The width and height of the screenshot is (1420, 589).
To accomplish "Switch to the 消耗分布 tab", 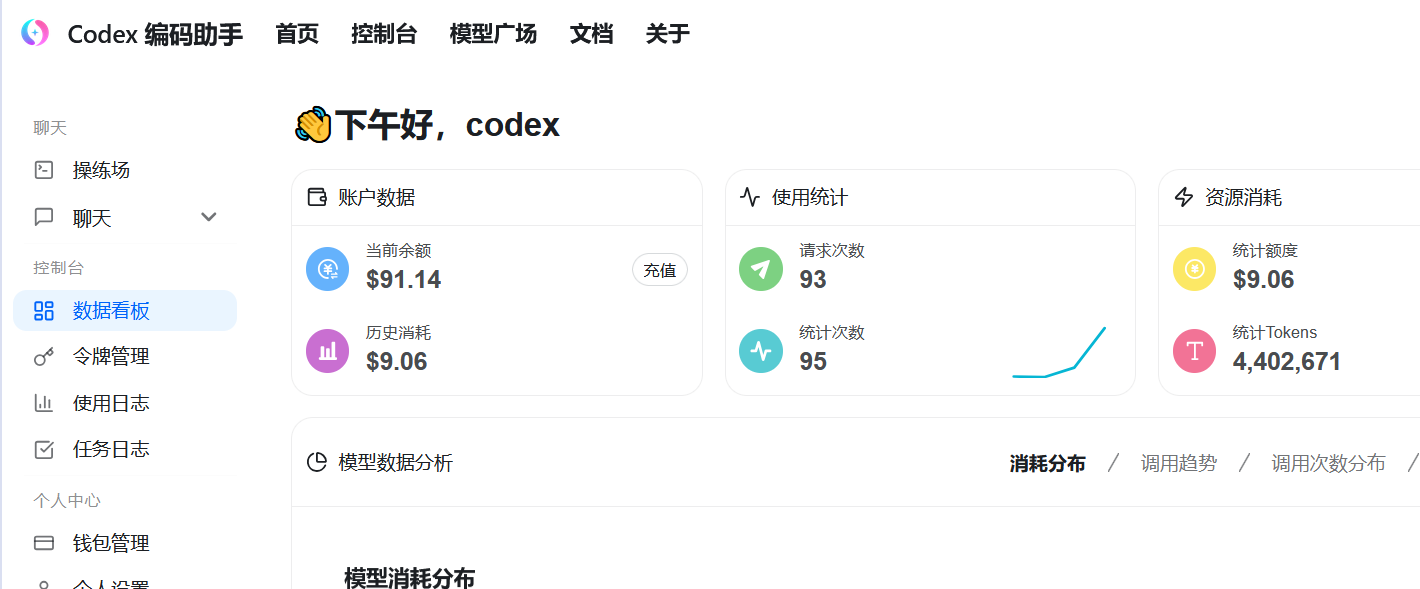I will click(1047, 463).
